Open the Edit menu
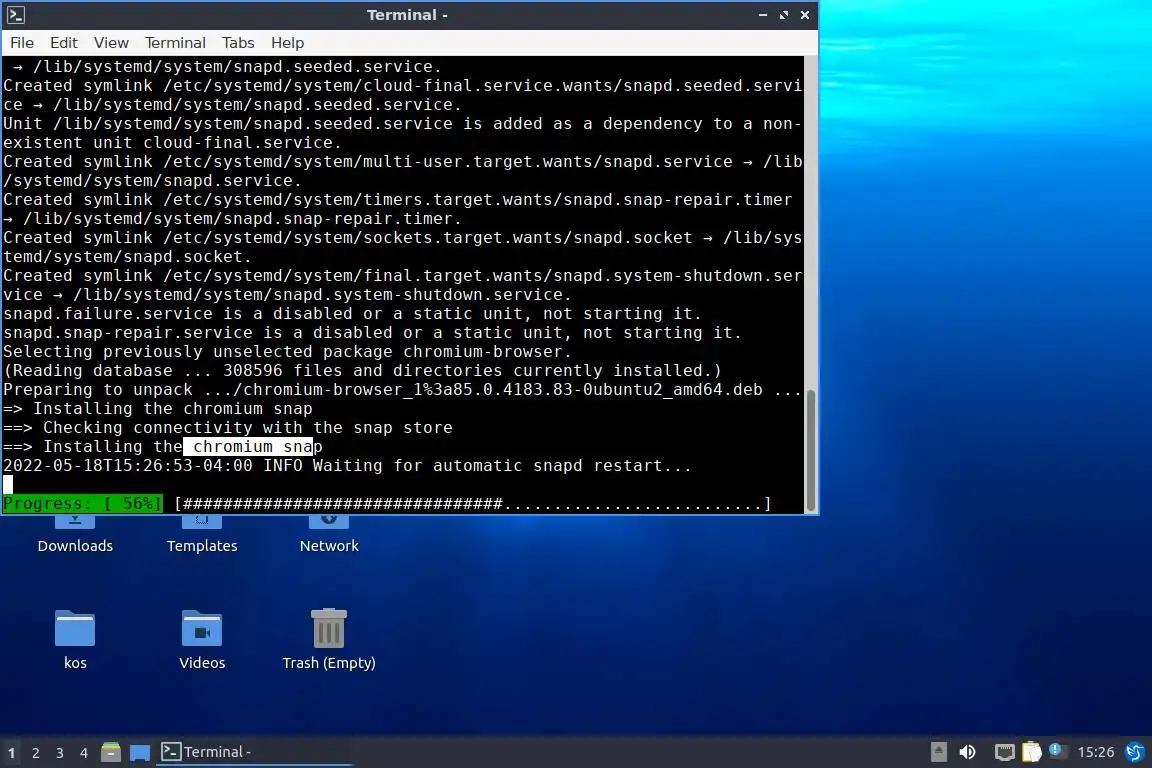Screen dimensions: 1152x768 coord(64,43)
